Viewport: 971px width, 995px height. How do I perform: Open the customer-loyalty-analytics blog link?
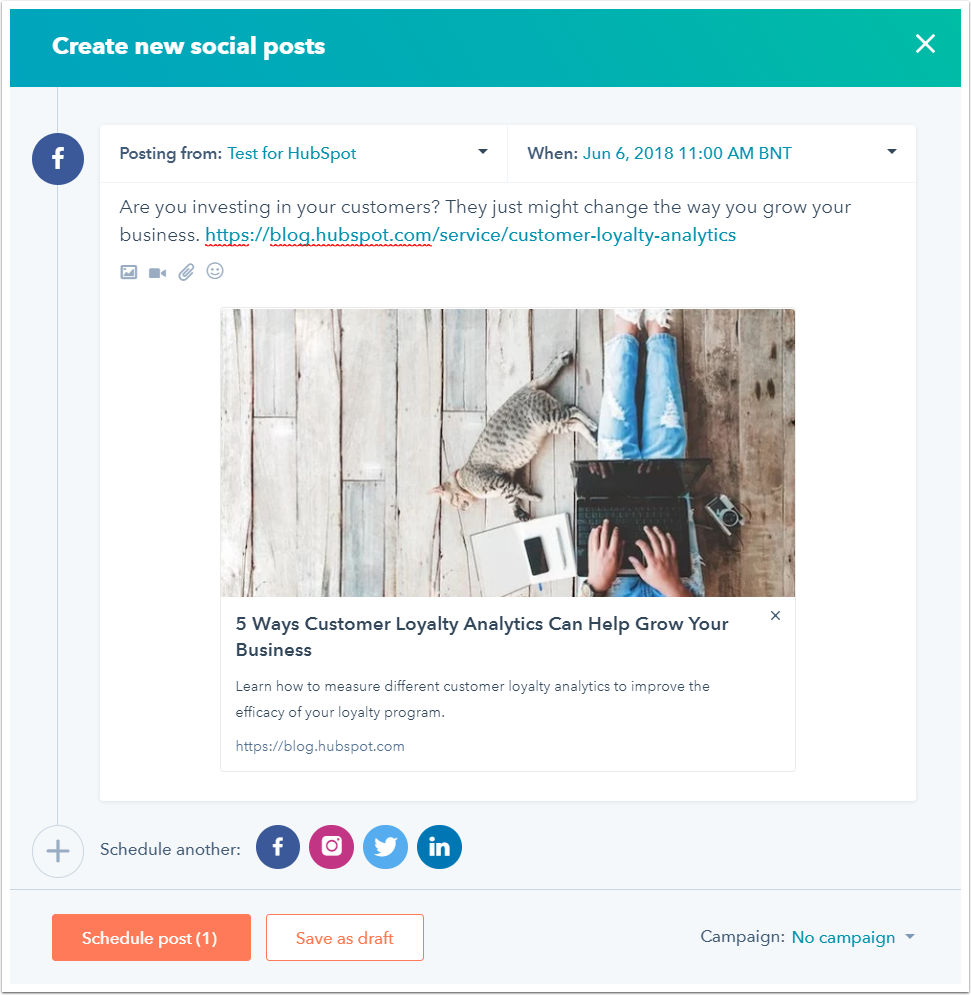tap(470, 236)
